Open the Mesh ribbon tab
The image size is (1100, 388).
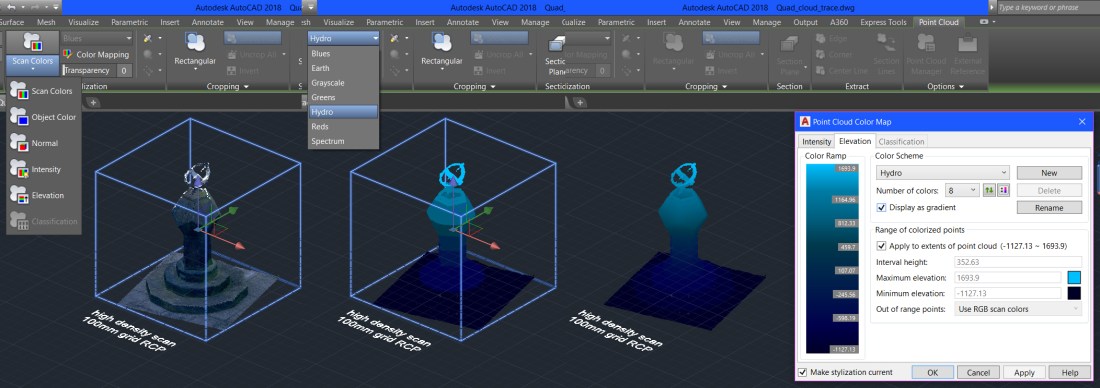(46, 22)
